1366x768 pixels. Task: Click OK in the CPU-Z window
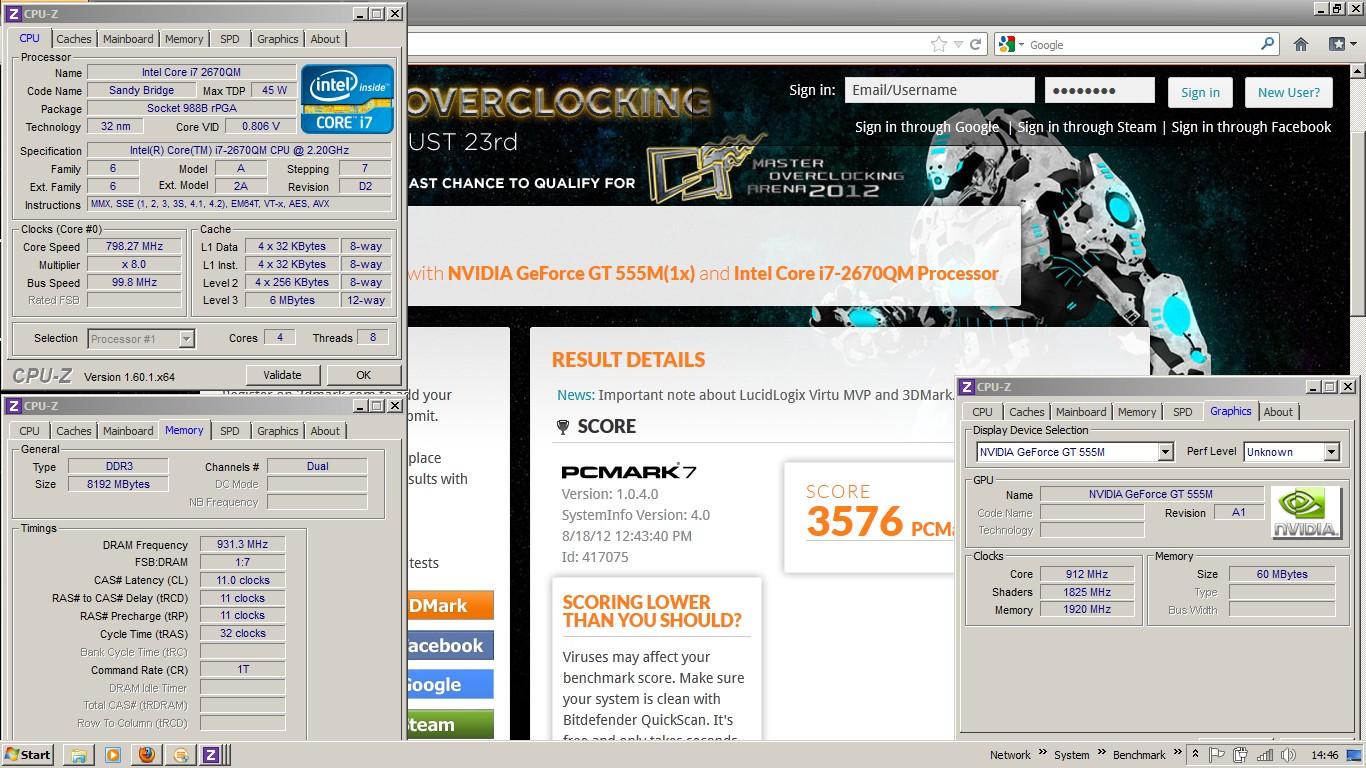(x=363, y=375)
